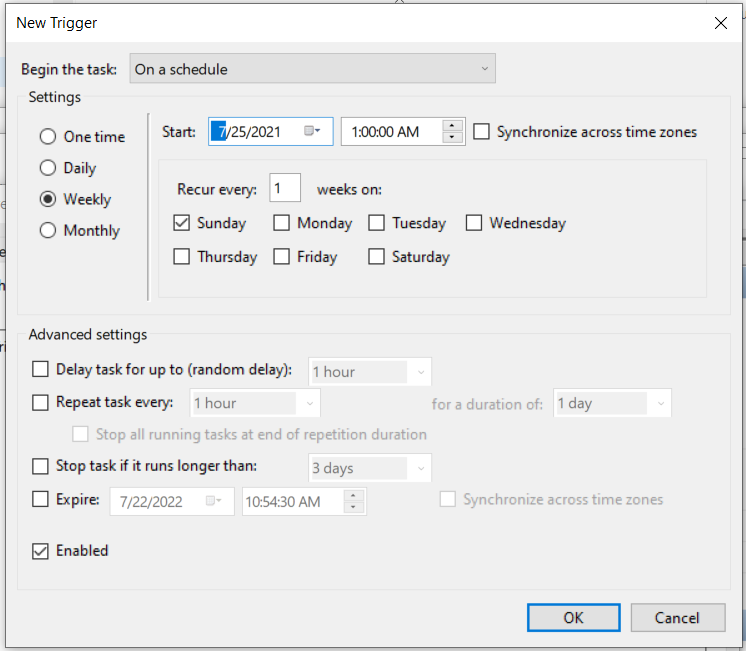Image resolution: width=746 pixels, height=651 pixels.
Task: Check the Friday checkbox
Action: tap(281, 256)
